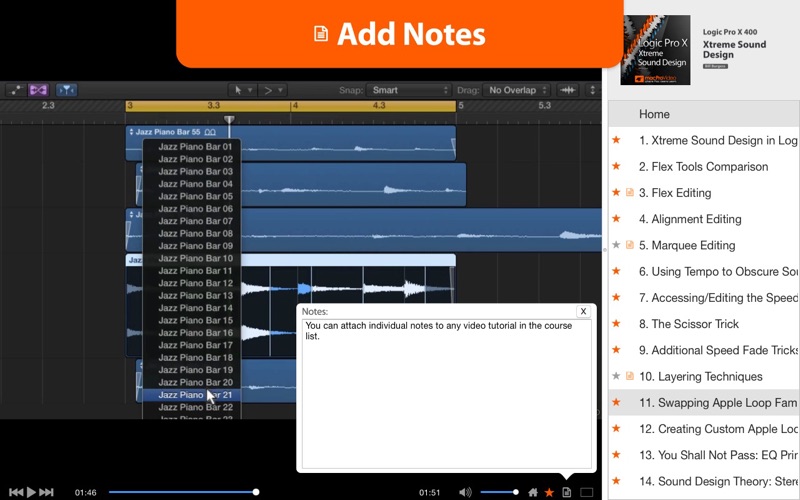Toggle the blue Catch playhead button

point(66,90)
